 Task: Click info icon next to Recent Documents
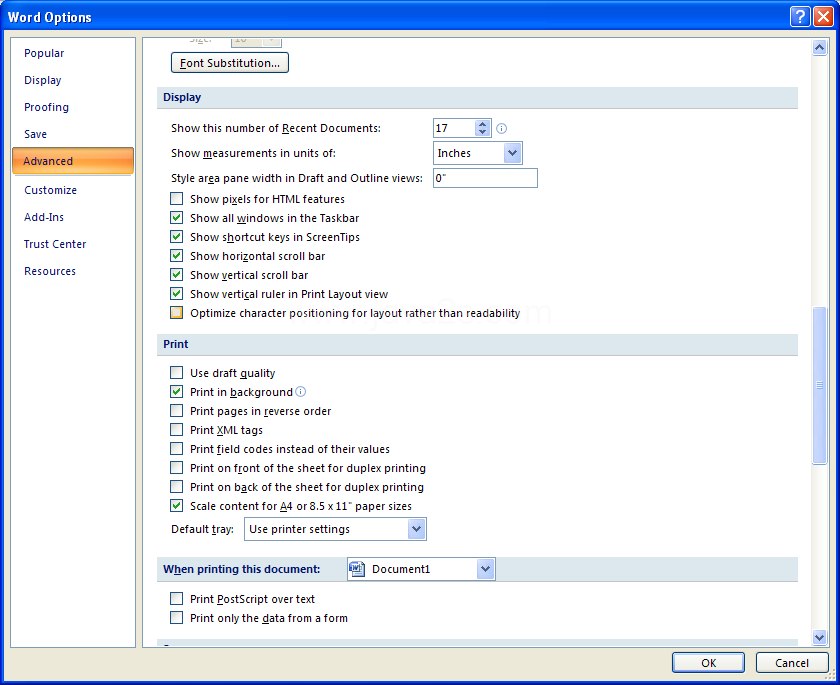pyautogui.click(x=501, y=128)
